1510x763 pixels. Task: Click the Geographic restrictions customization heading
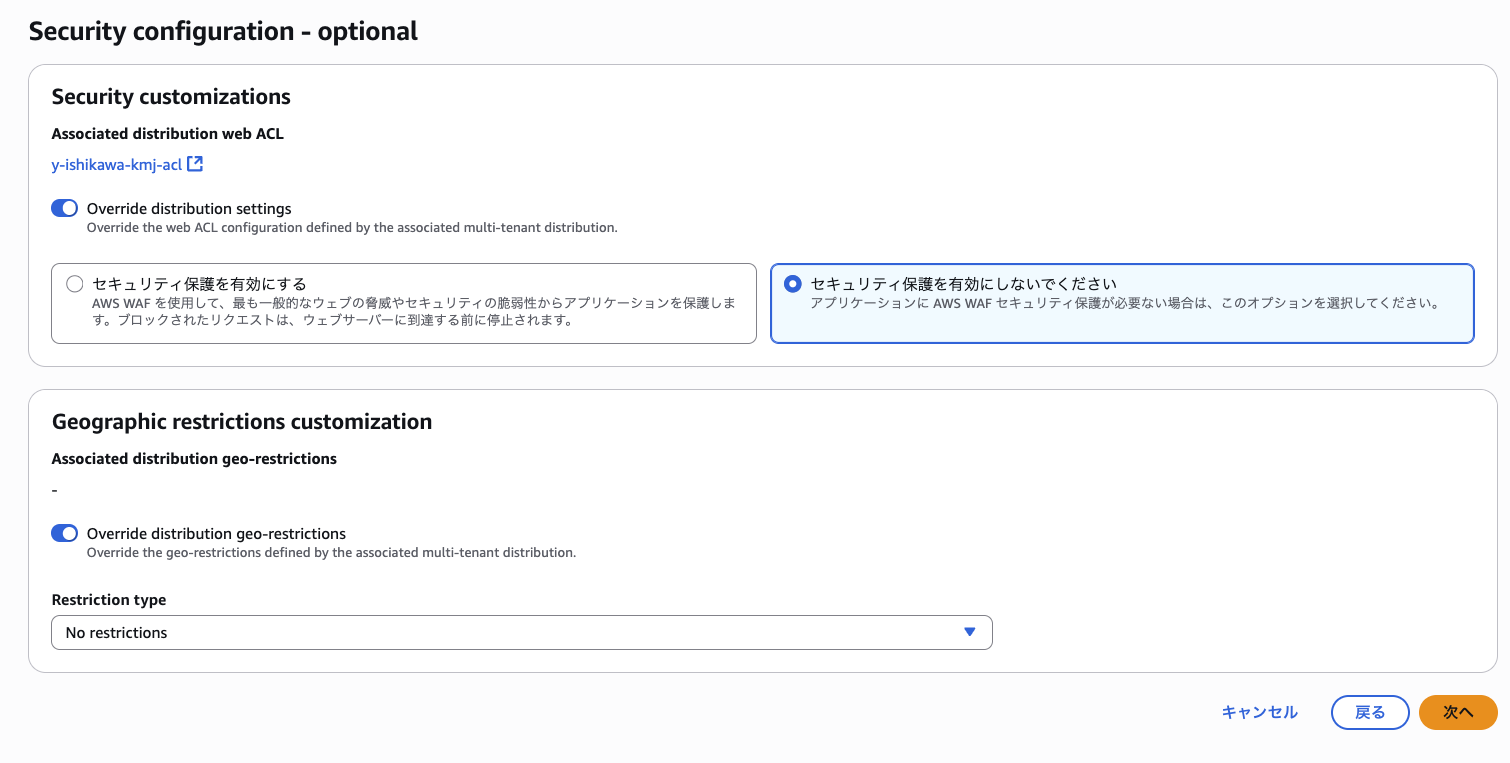point(241,421)
